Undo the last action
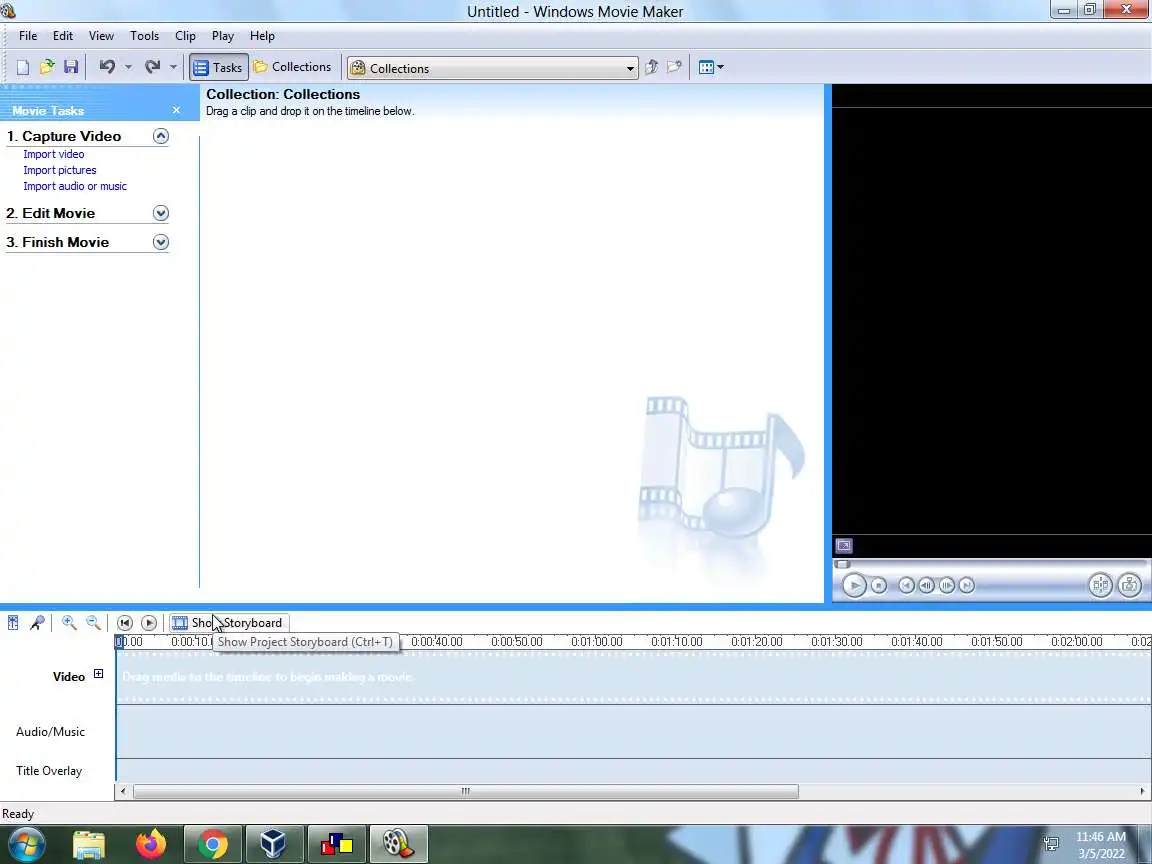 [107, 68]
